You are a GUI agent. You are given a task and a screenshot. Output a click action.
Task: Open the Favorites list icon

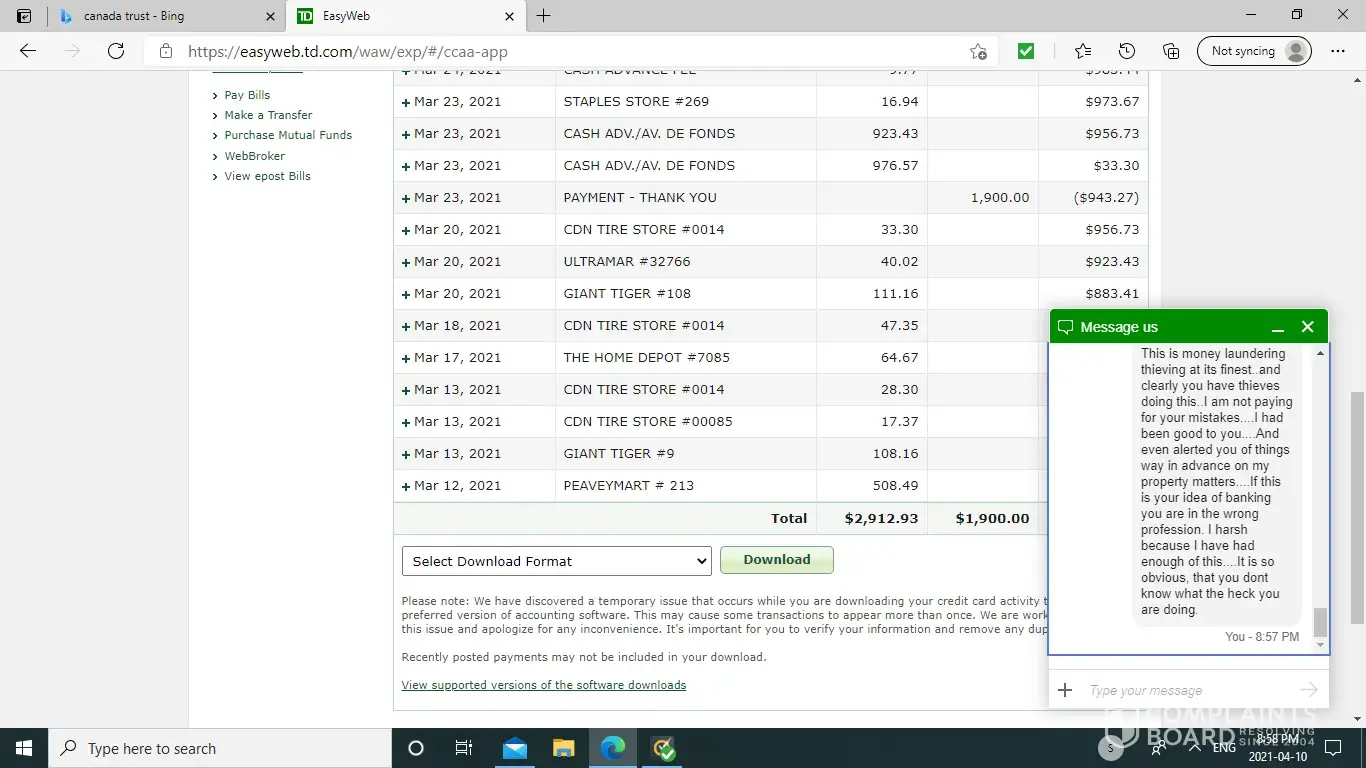coord(1083,51)
